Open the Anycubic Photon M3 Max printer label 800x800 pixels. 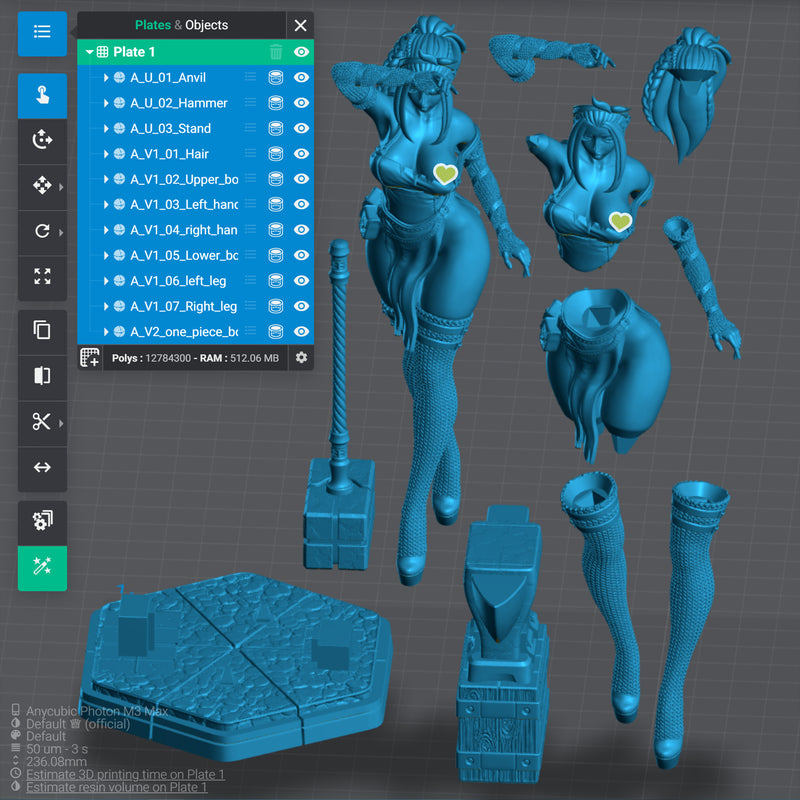[97, 711]
